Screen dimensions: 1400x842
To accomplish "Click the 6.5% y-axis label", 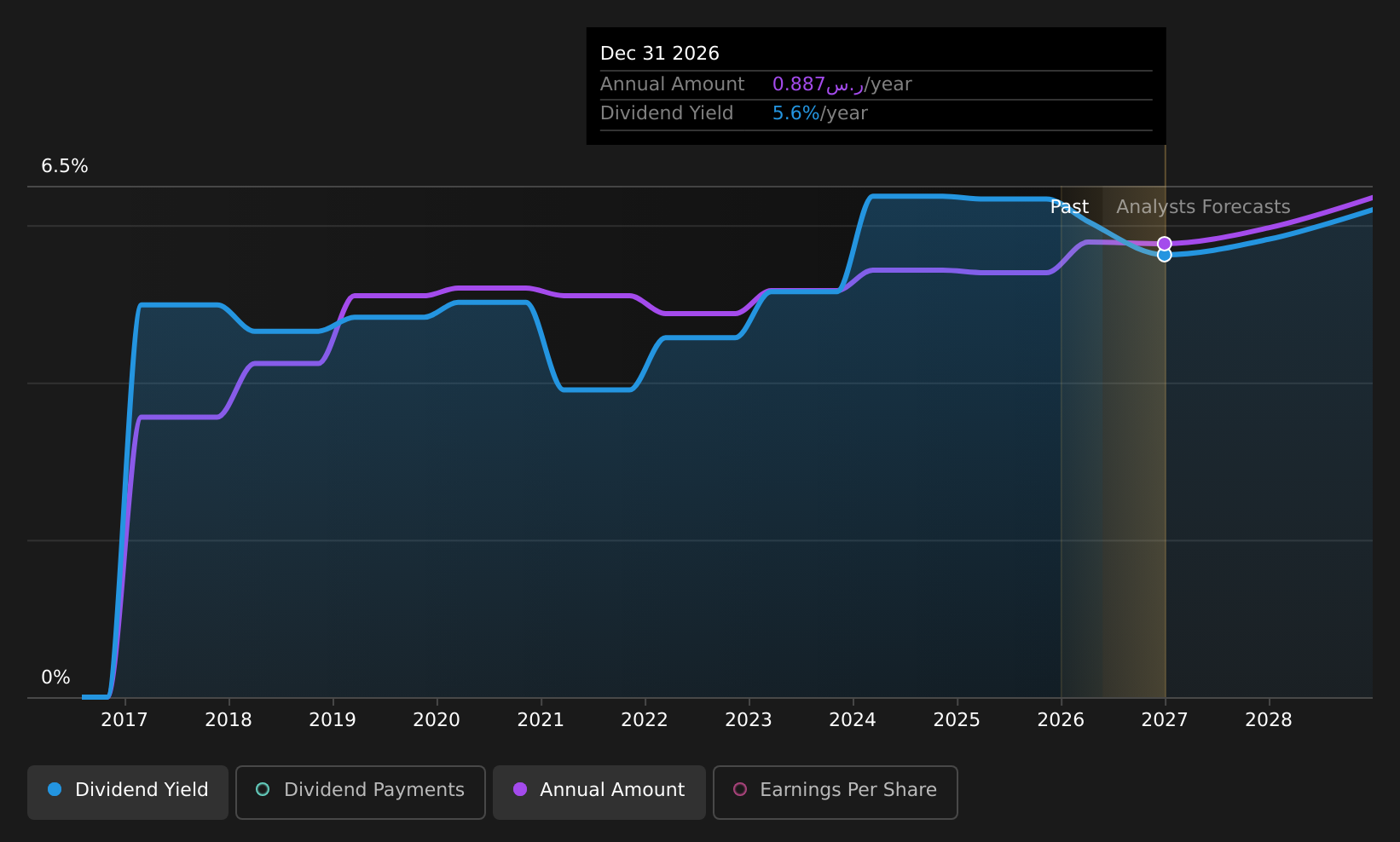I will (x=65, y=166).
